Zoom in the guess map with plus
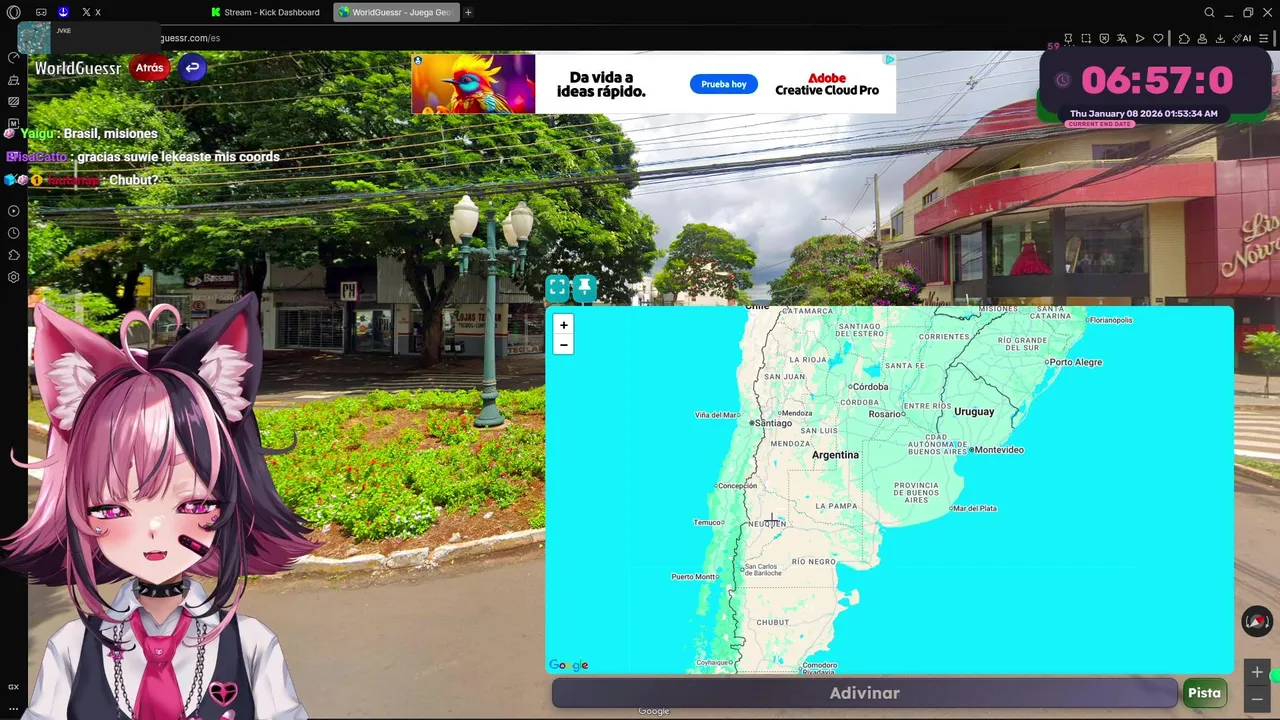This screenshot has height=720, width=1280. pos(564,325)
